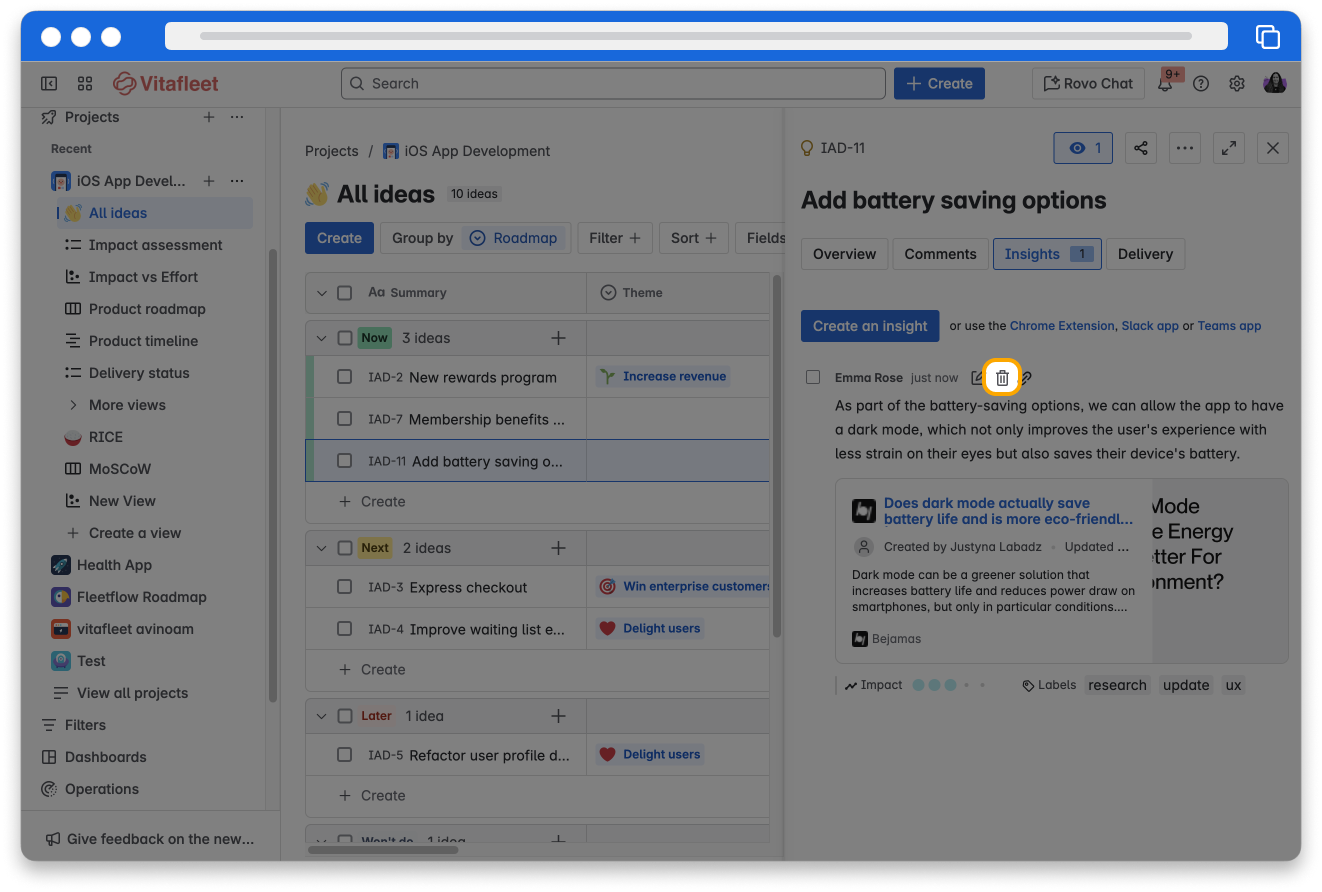The image size is (1322, 892).
Task: Copy insight link via the chain icon
Action: point(1026,378)
